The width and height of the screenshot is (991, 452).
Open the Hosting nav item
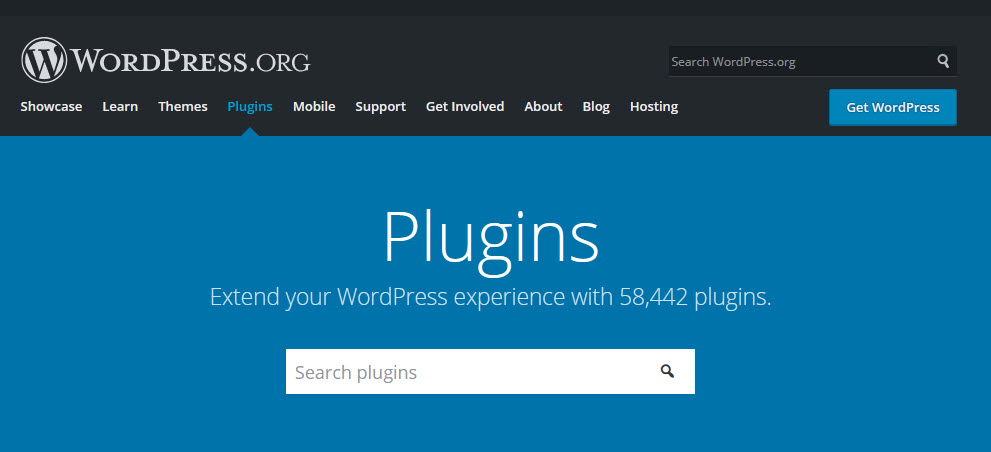pyautogui.click(x=654, y=106)
